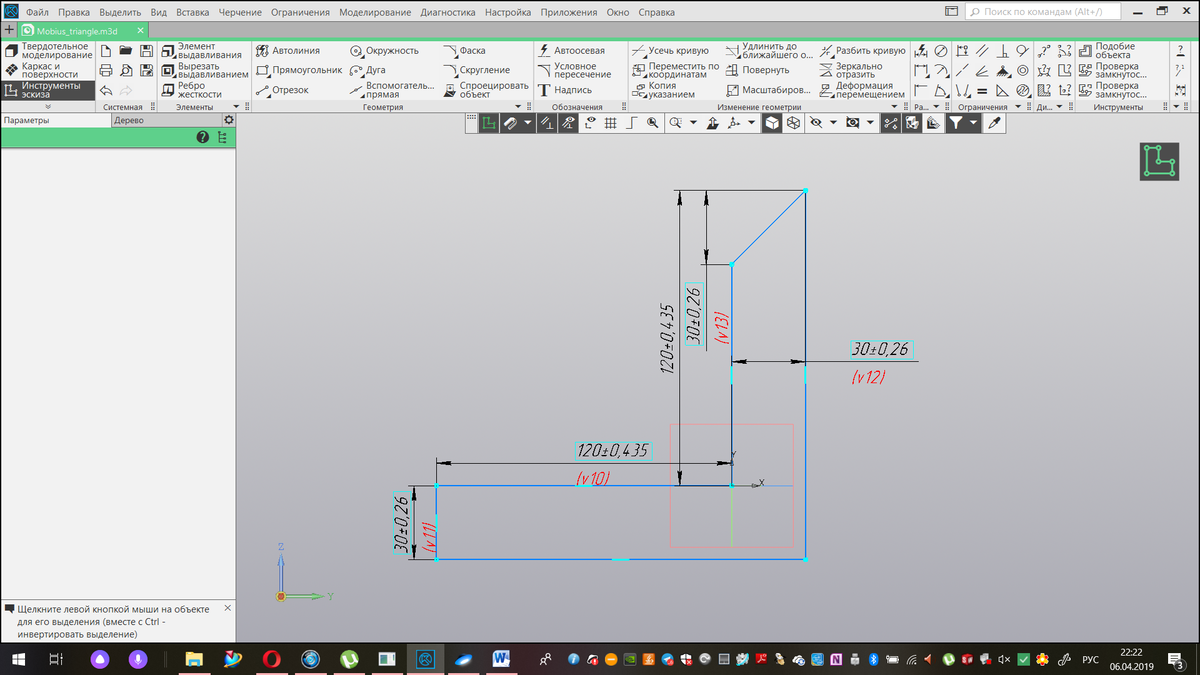This screenshot has width=1200, height=675.
Task: Print the document with the printer icon
Action: [x=105, y=70]
